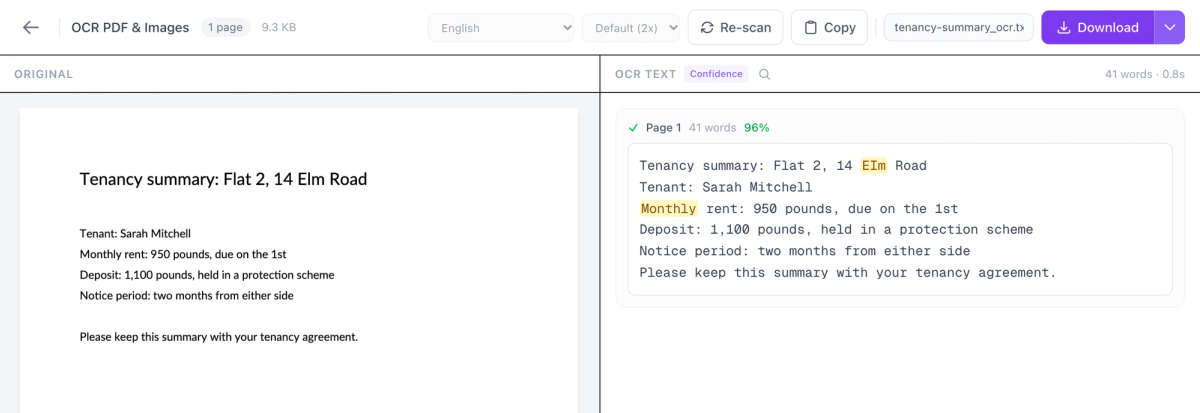Click the '41 words' count beside Page 1
Image resolution: width=1200 pixels, height=413 pixels.
pos(713,128)
